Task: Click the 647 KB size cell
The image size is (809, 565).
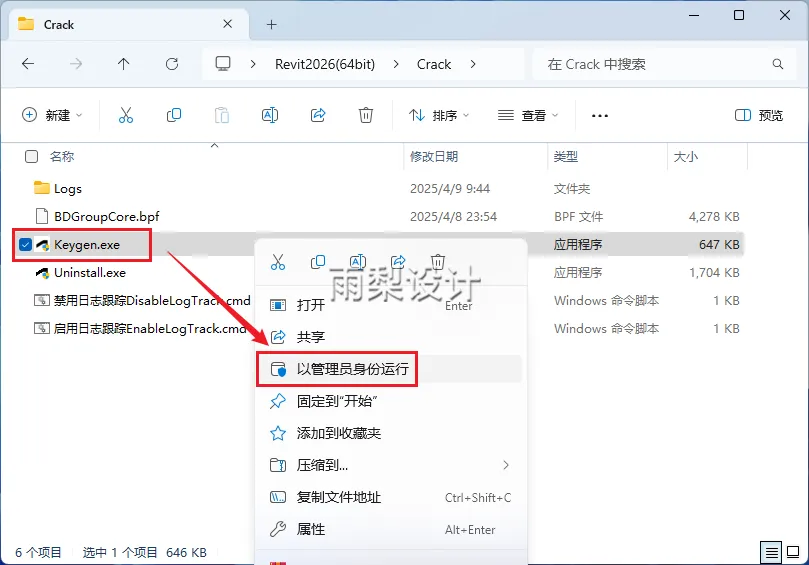Action: click(719, 245)
